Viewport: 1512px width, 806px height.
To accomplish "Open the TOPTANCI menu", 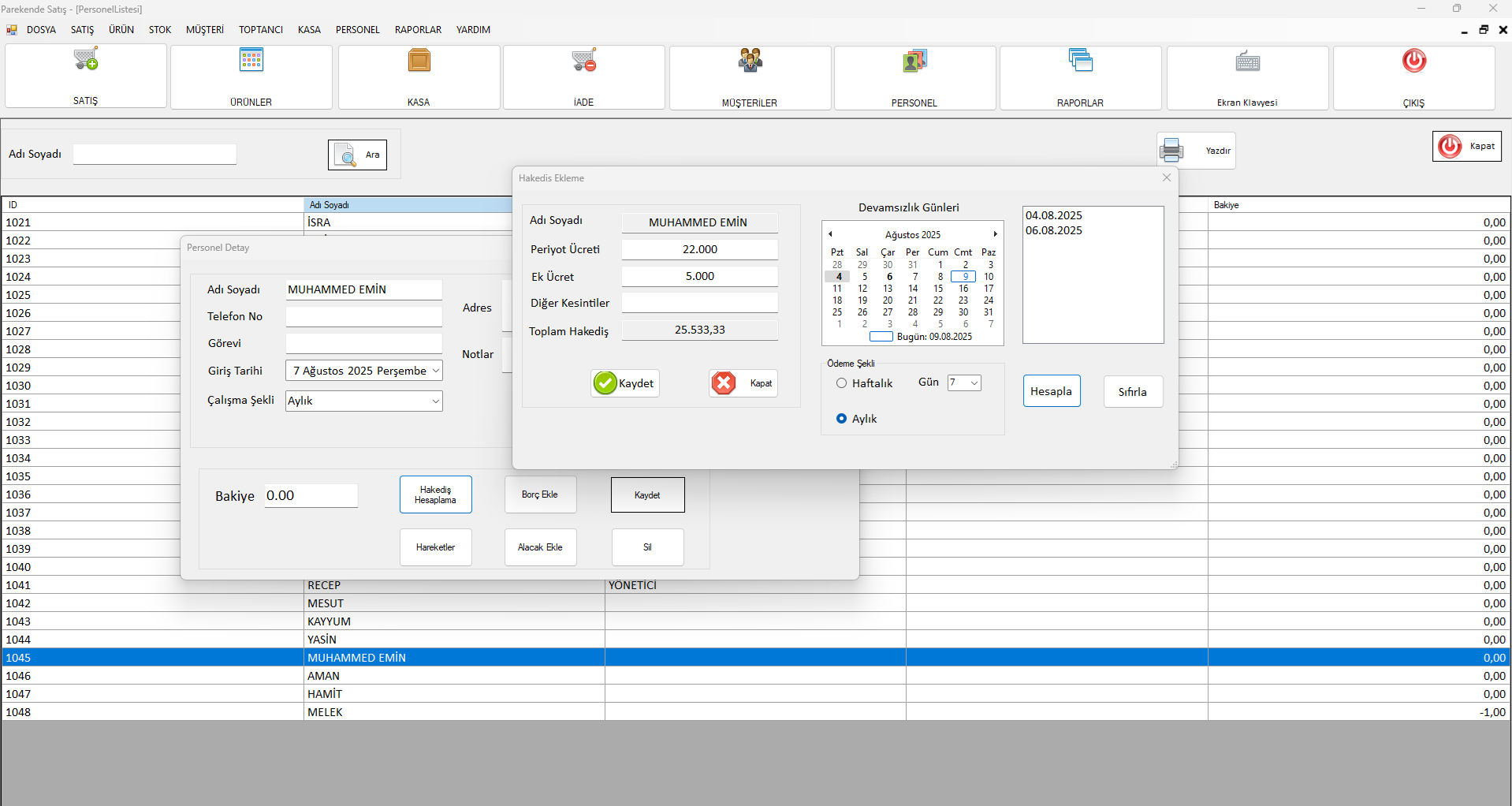I will tap(260, 30).
